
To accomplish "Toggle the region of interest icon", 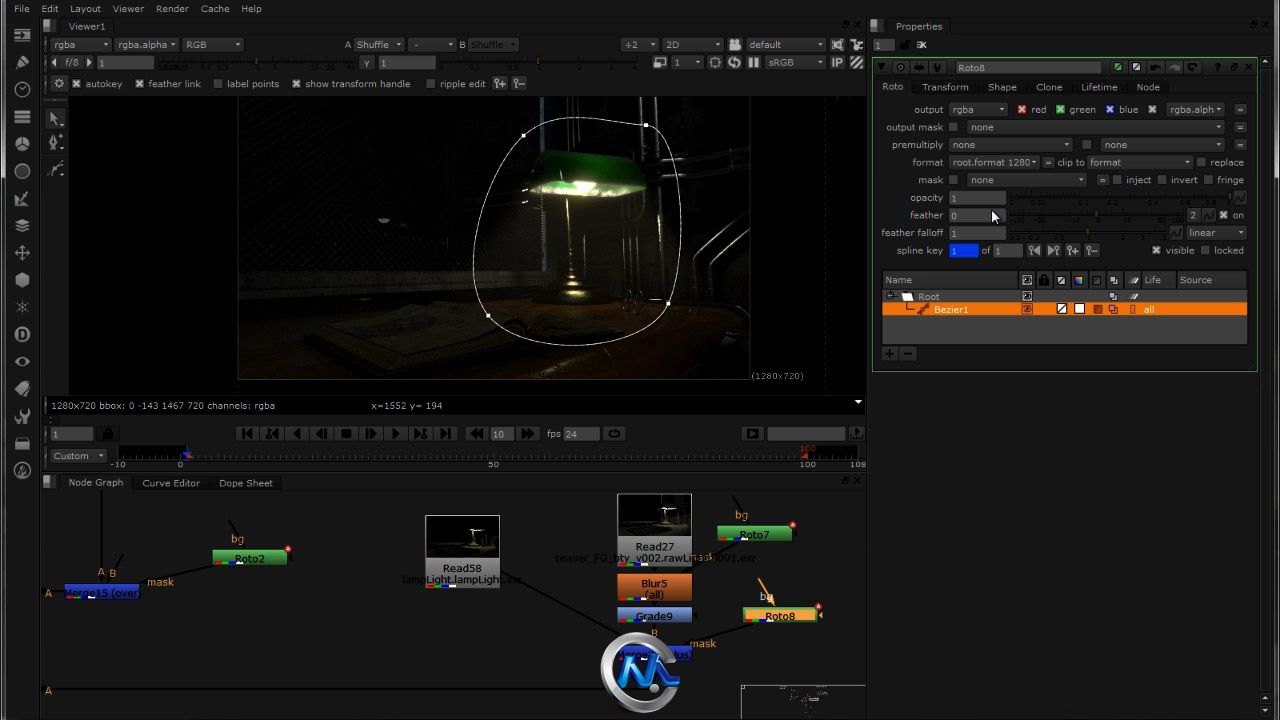I will tap(714, 62).
